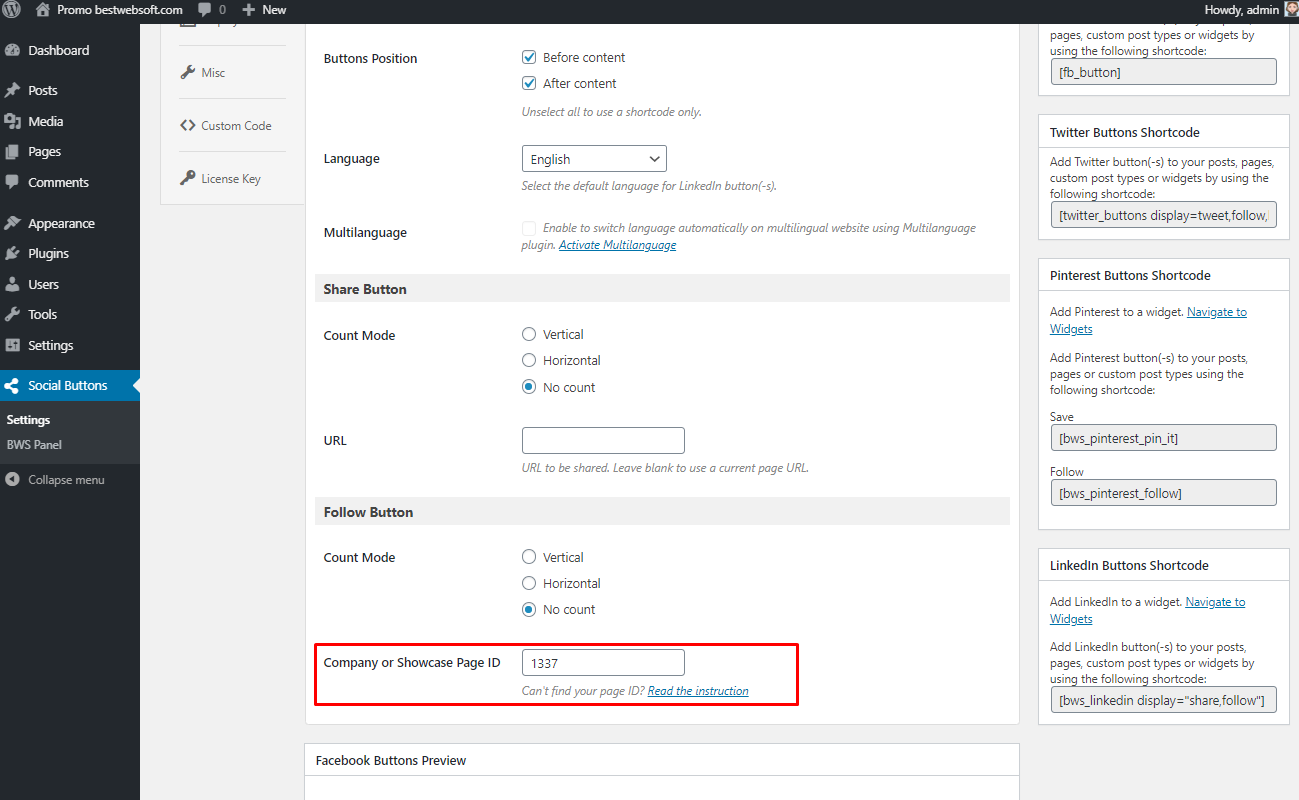Uncheck the Before content checkbox
Image resolution: width=1299 pixels, height=800 pixels.
click(529, 57)
